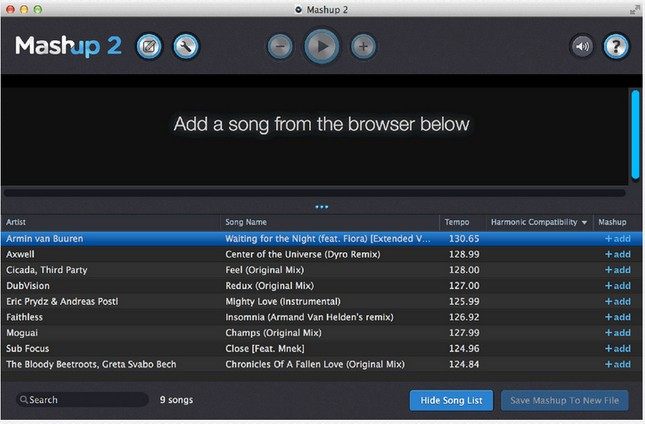The image size is (645, 424).
Task: Click the Harmonic Compatibility sort arrow
Action: pos(585,222)
